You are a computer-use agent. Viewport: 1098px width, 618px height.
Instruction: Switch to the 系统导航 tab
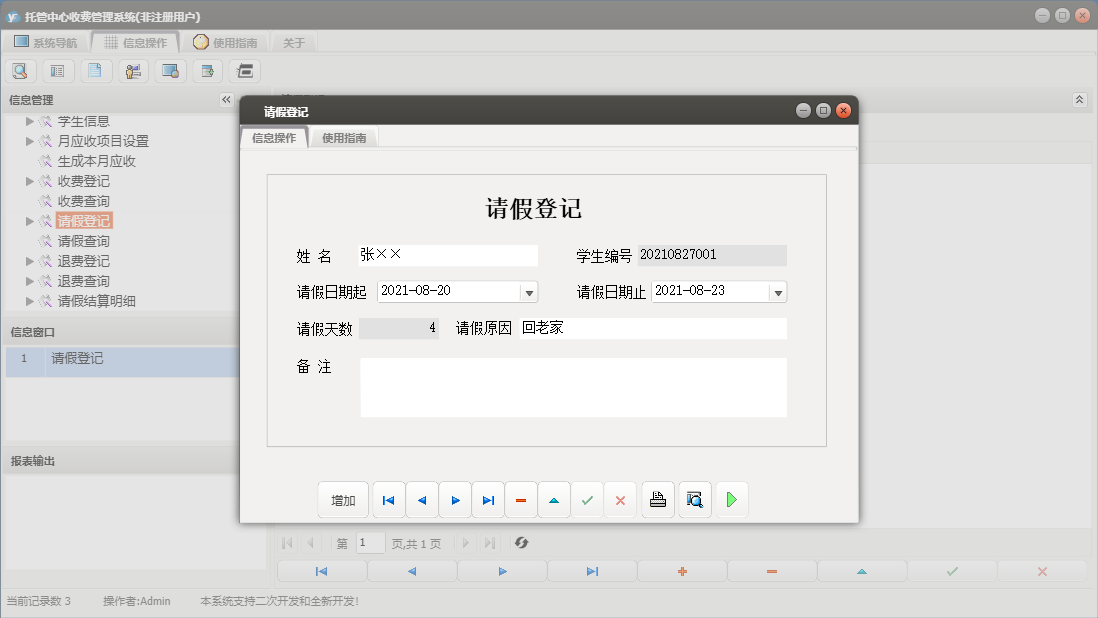[x=55, y=42]
